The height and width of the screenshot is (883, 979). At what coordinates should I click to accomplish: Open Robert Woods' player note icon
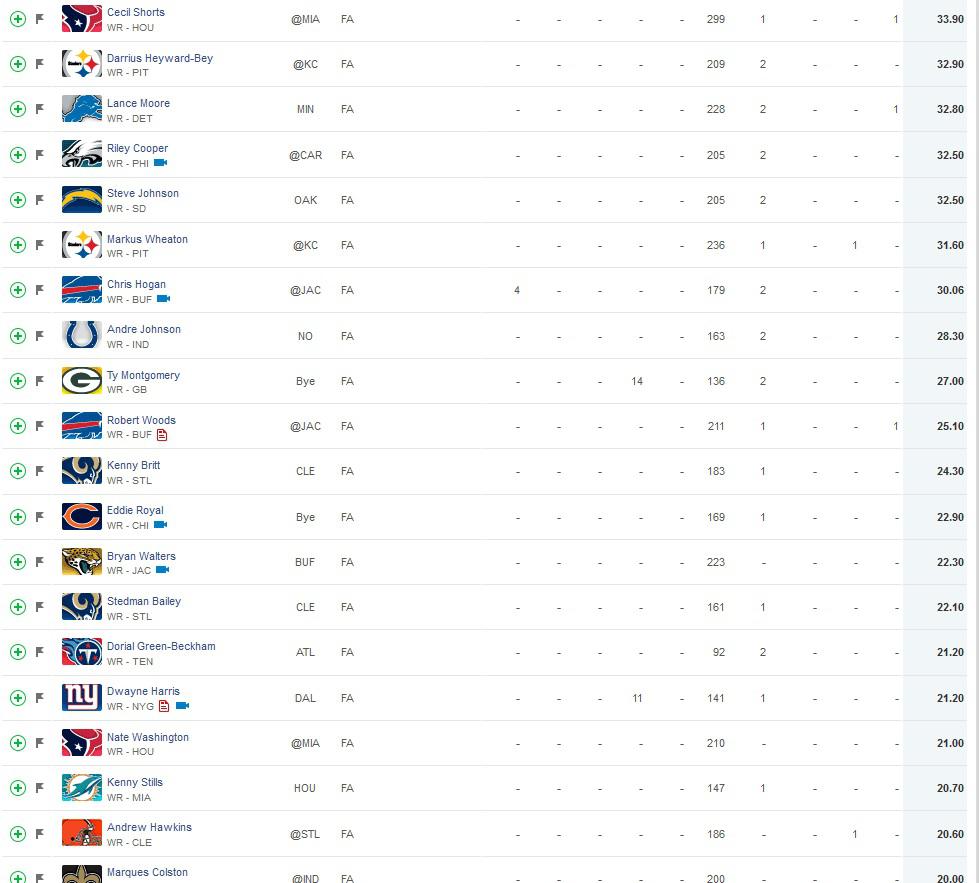tap(162, 435)
